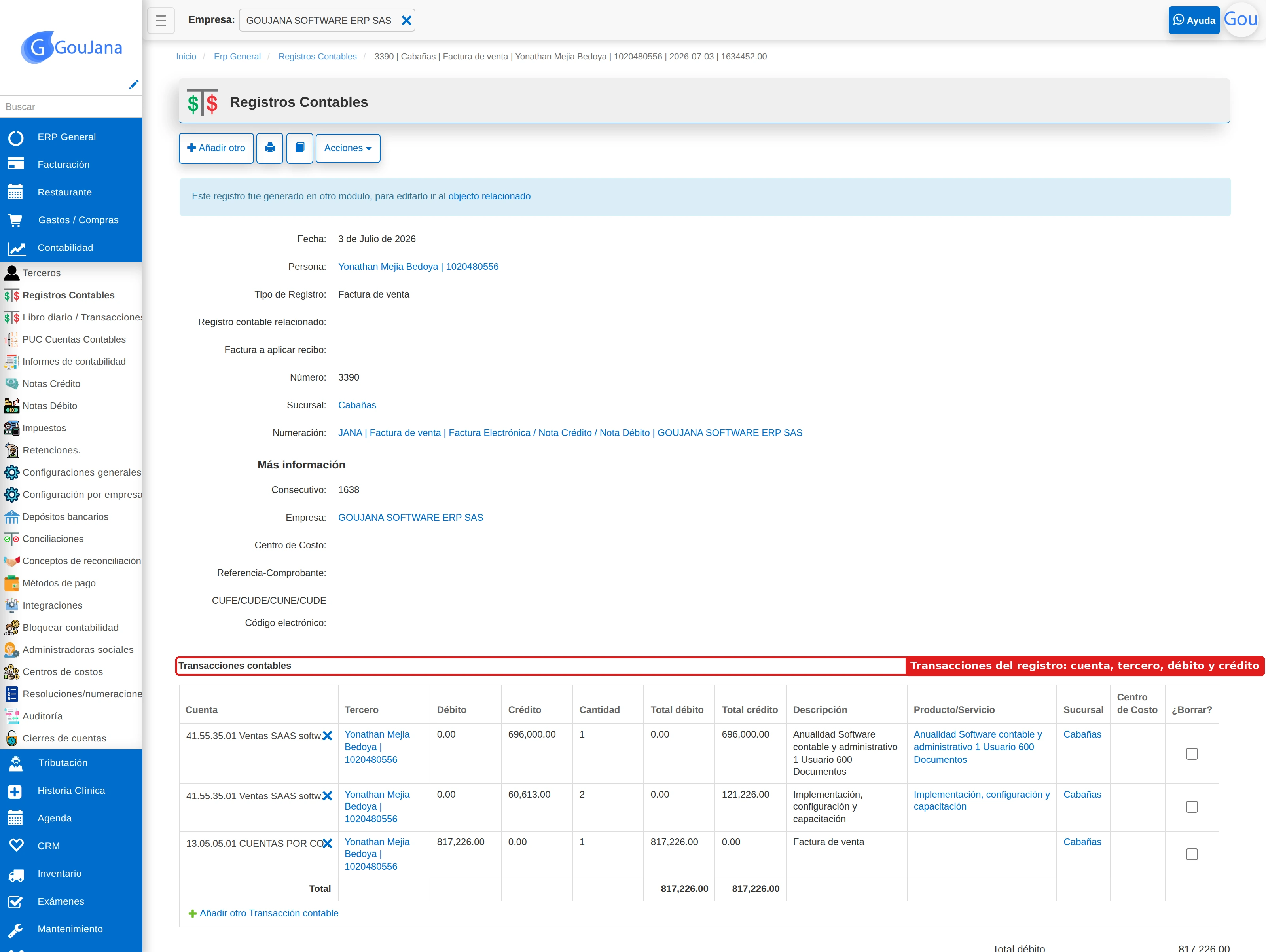
Task: Go to the Registros Contables breadcrumb
Action: click(x=317, y=56)
